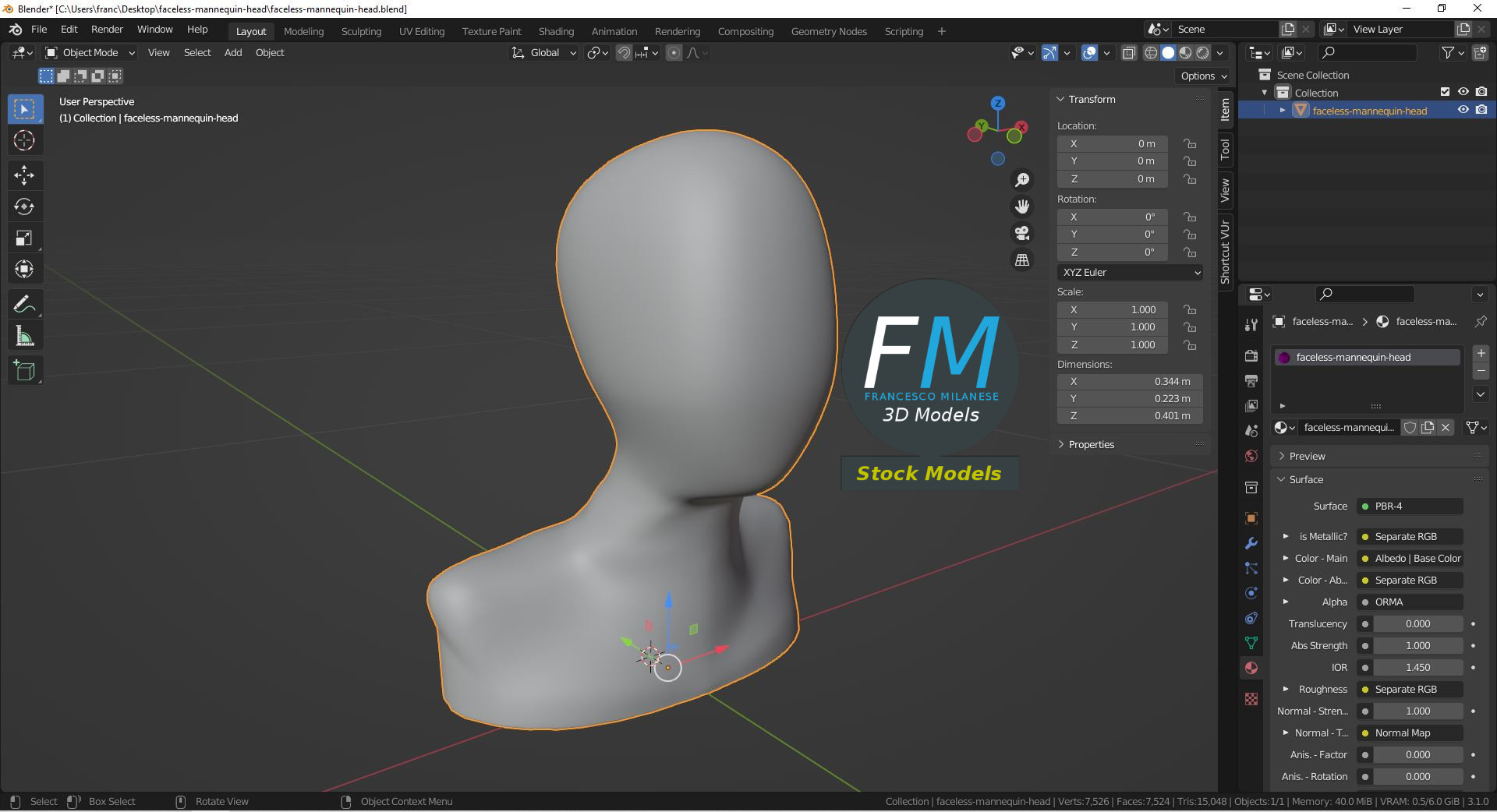Adjust the IOR value field
Image resolution: width=1497 pixels, height=812 pixels.
(1418, 668)
